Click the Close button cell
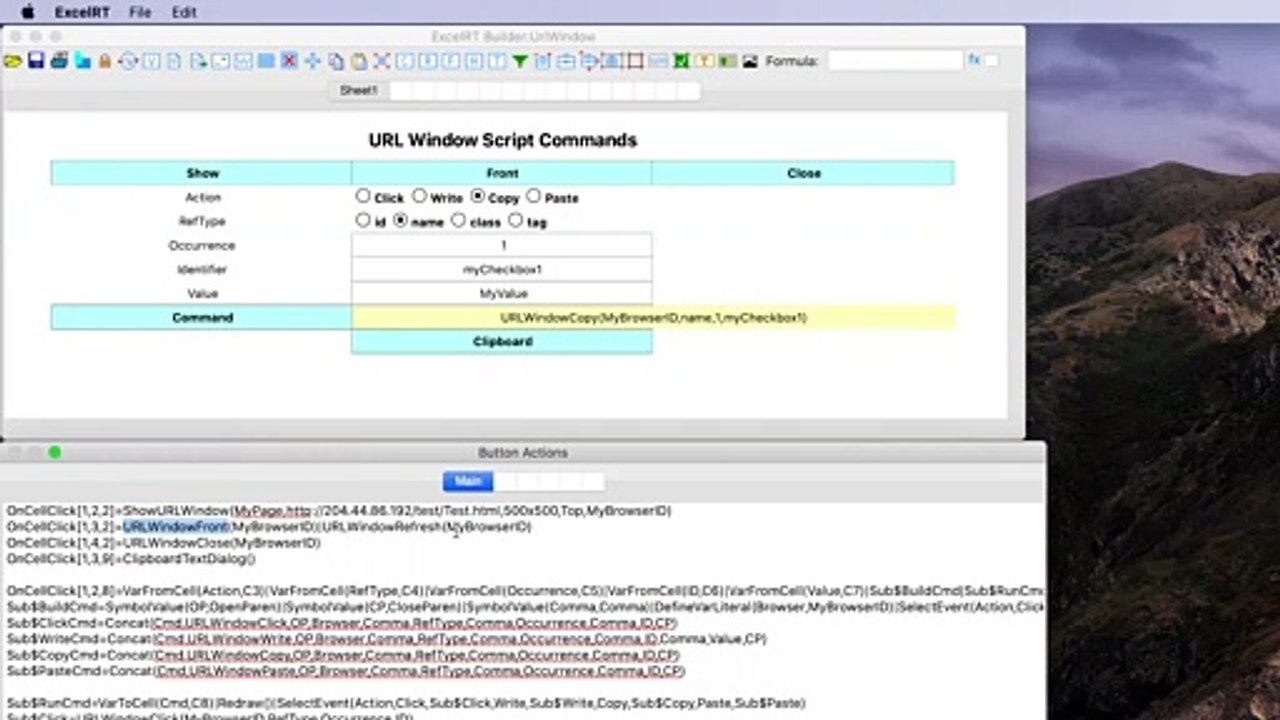Viewport: 1280px width, 720px height. point(803,173)
